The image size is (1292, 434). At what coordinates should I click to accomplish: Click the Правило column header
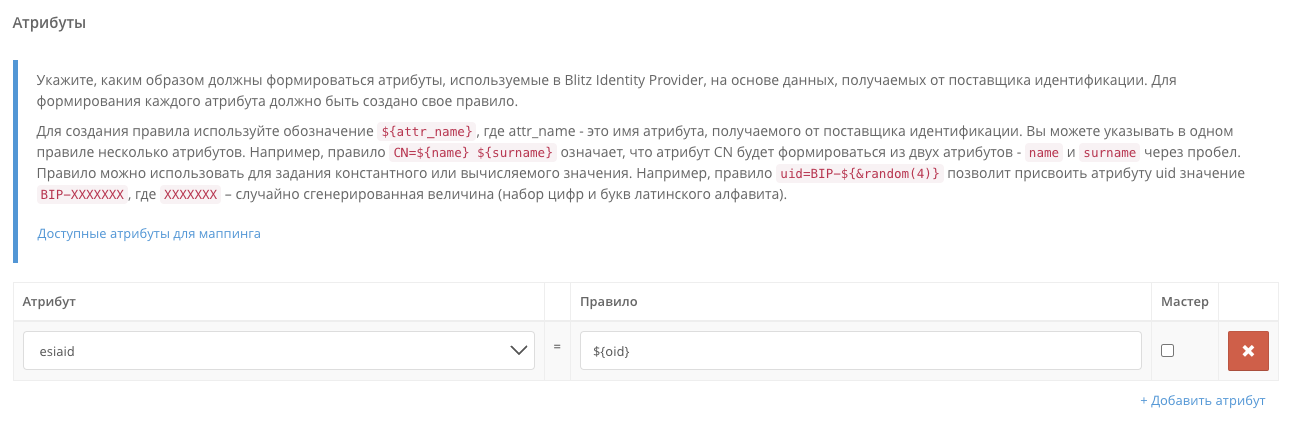click(x=608, y=301)
